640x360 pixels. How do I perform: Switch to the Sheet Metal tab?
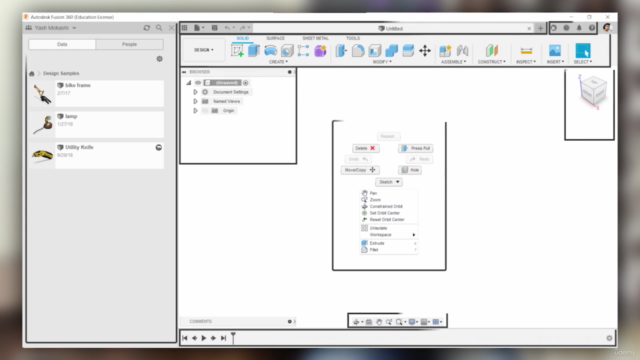[316, 38]
